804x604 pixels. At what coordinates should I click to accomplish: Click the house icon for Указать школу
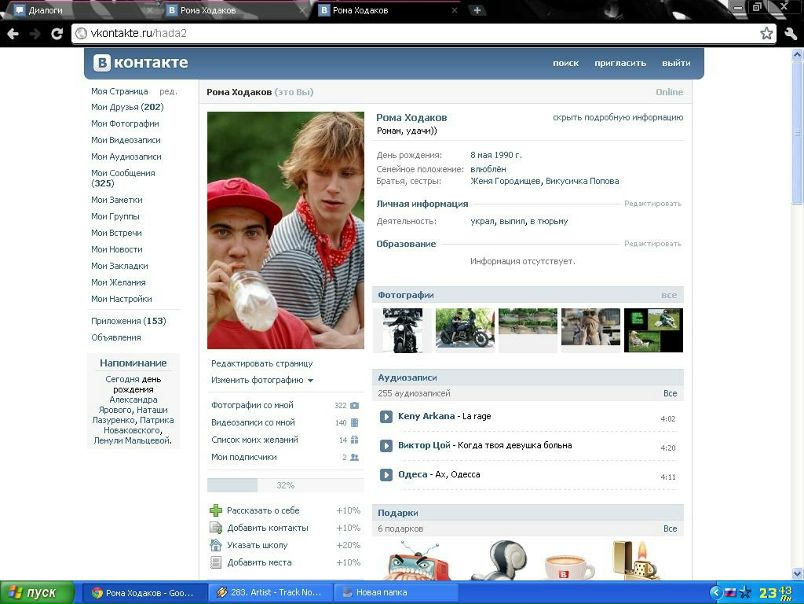point(216,545)
